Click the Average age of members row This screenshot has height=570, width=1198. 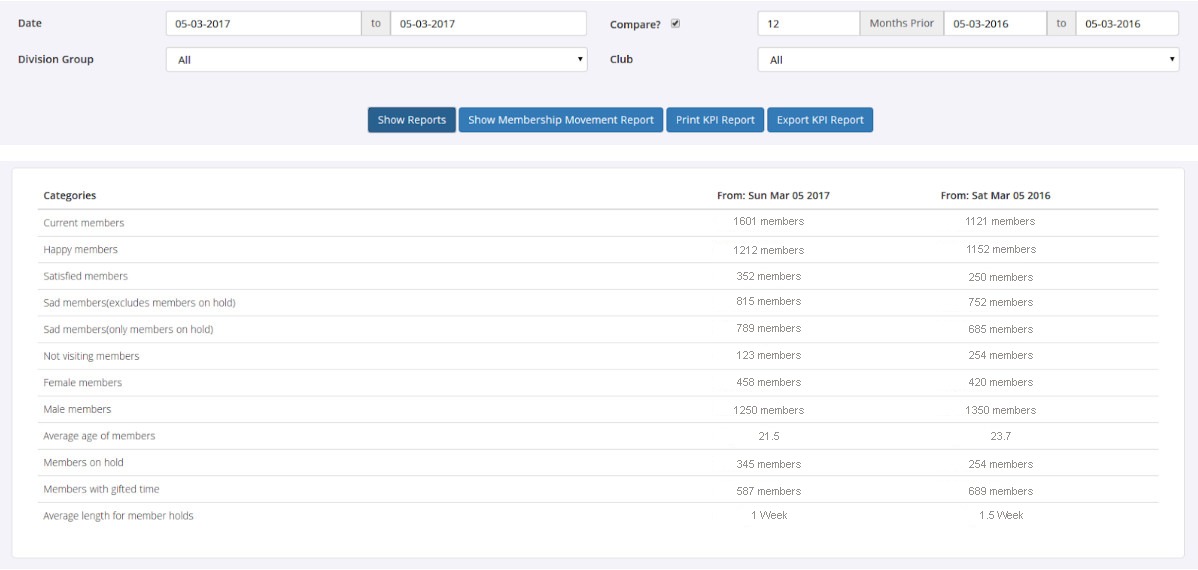point(99,436)
